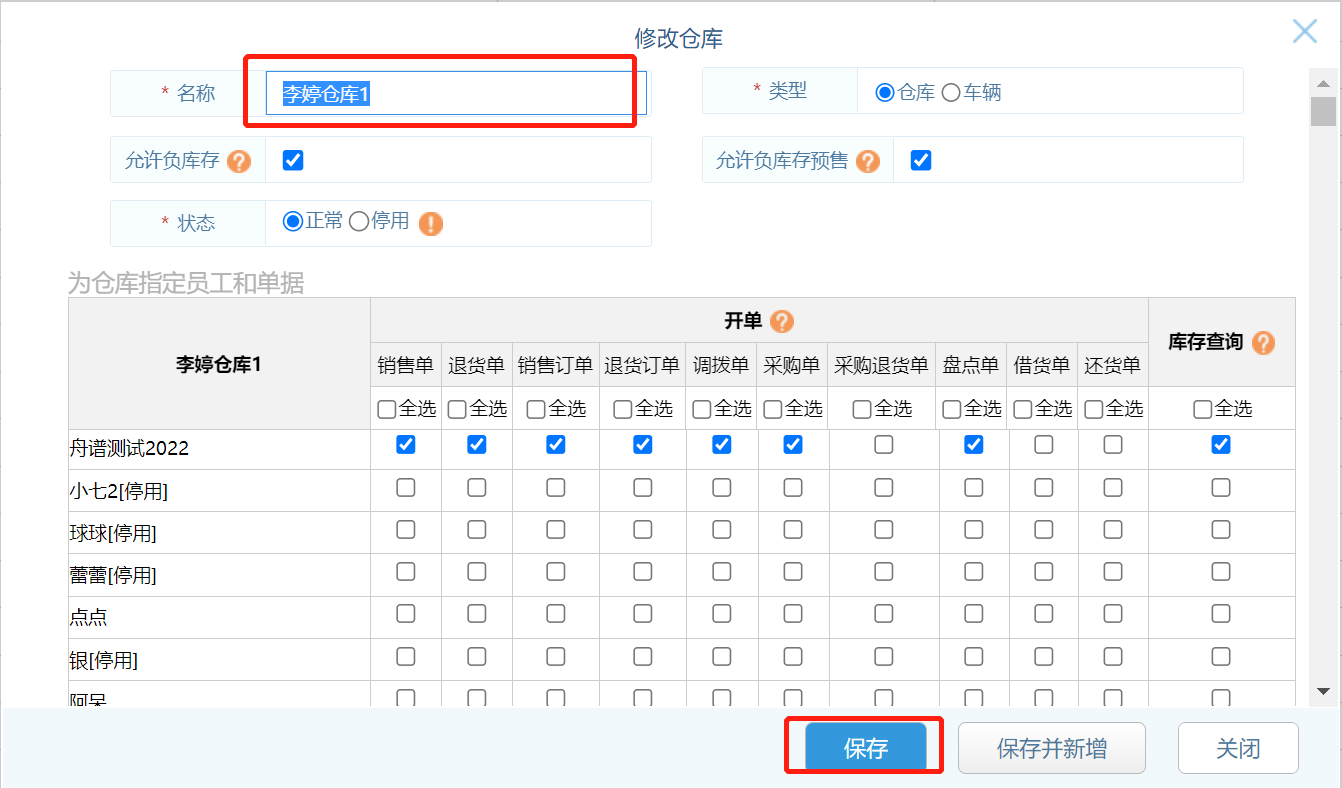The image size is (1342, 788).
Task: Click into the 名称 input field
Action: [x=457, y=93]
